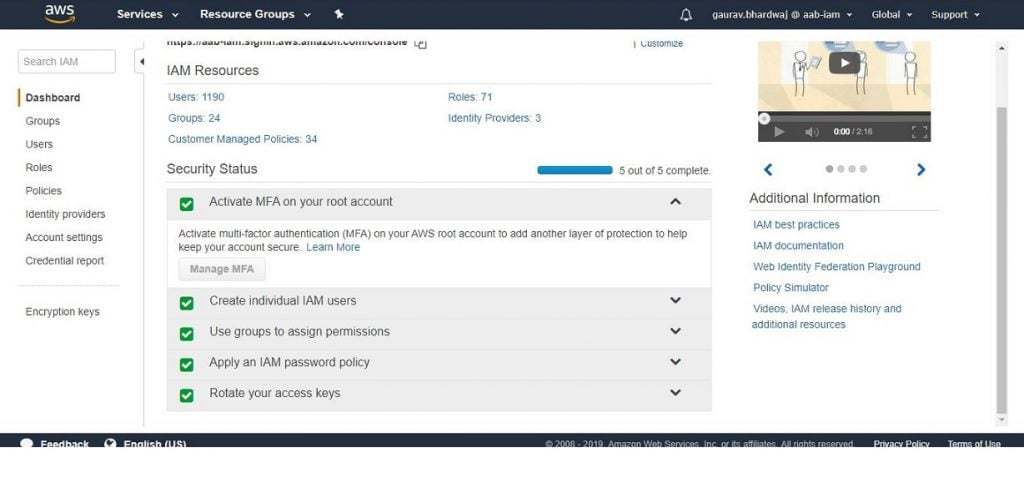1024x503 pixels.
Task: Enter fullscreen on the video player
Action: click(920, 132)
